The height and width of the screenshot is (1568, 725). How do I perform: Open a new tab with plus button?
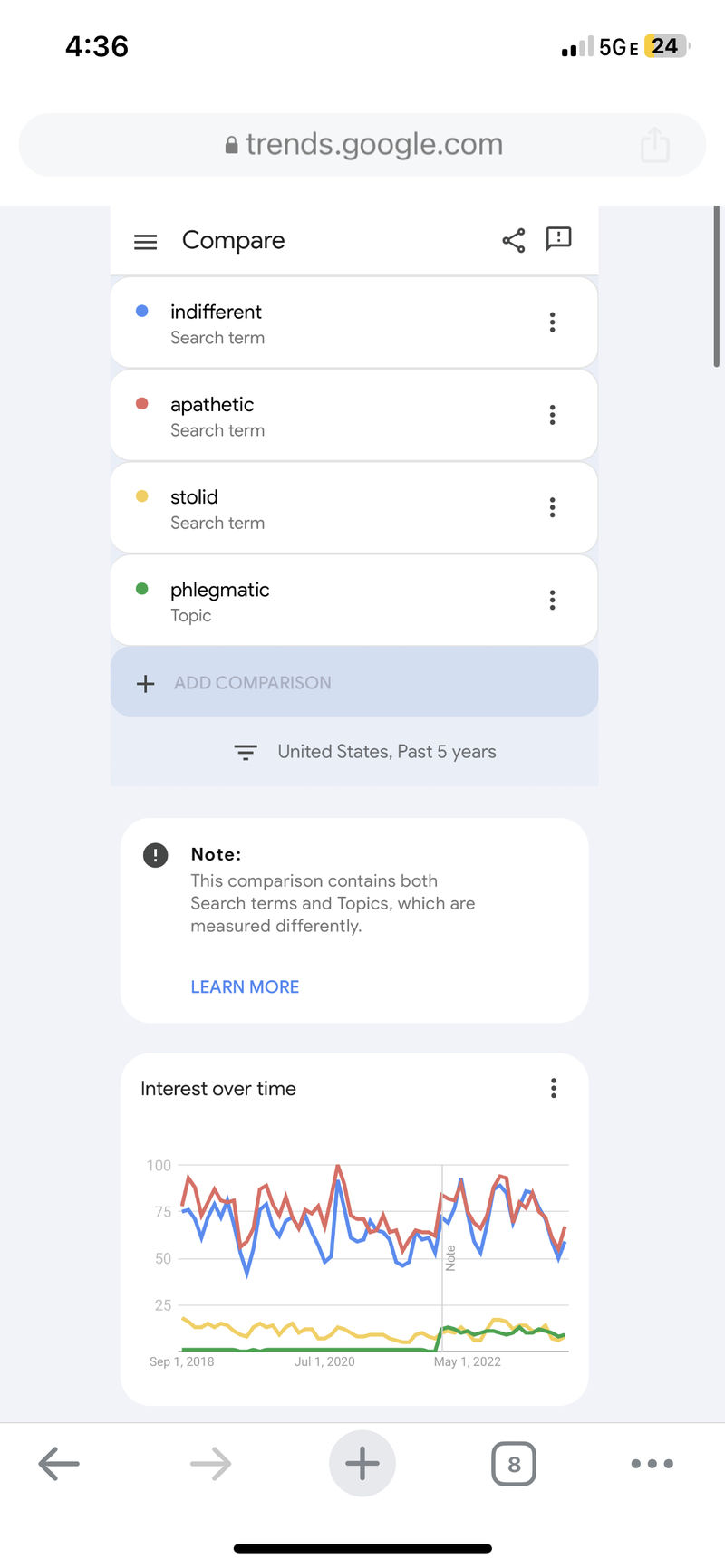[362, 1463]
